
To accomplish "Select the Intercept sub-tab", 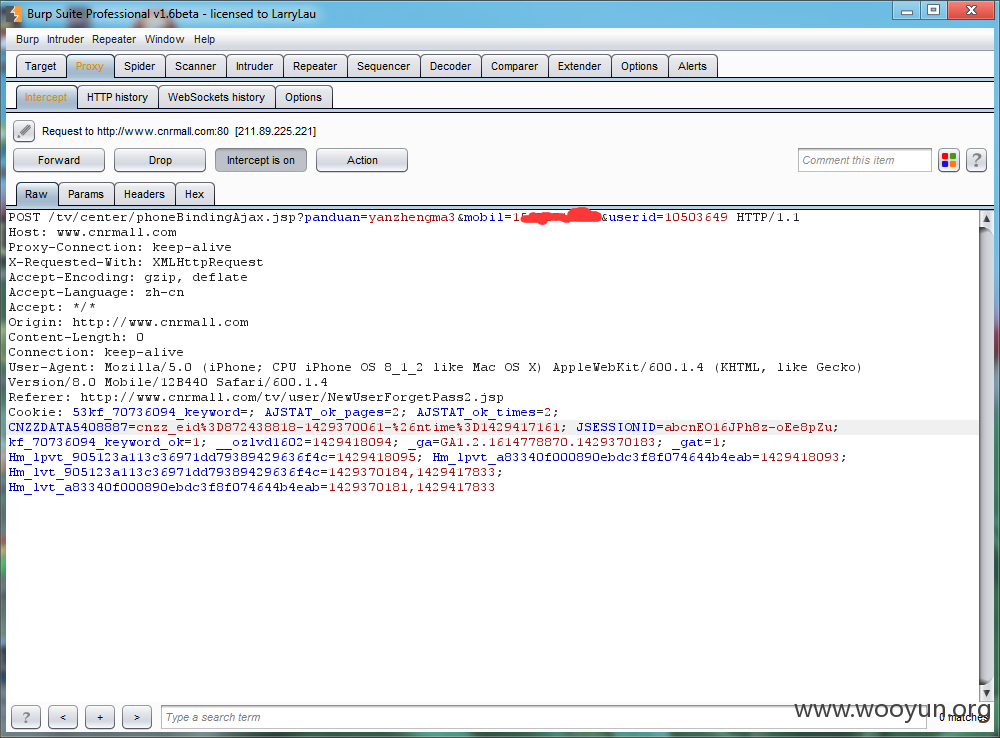I will click(x=46, y=97).
